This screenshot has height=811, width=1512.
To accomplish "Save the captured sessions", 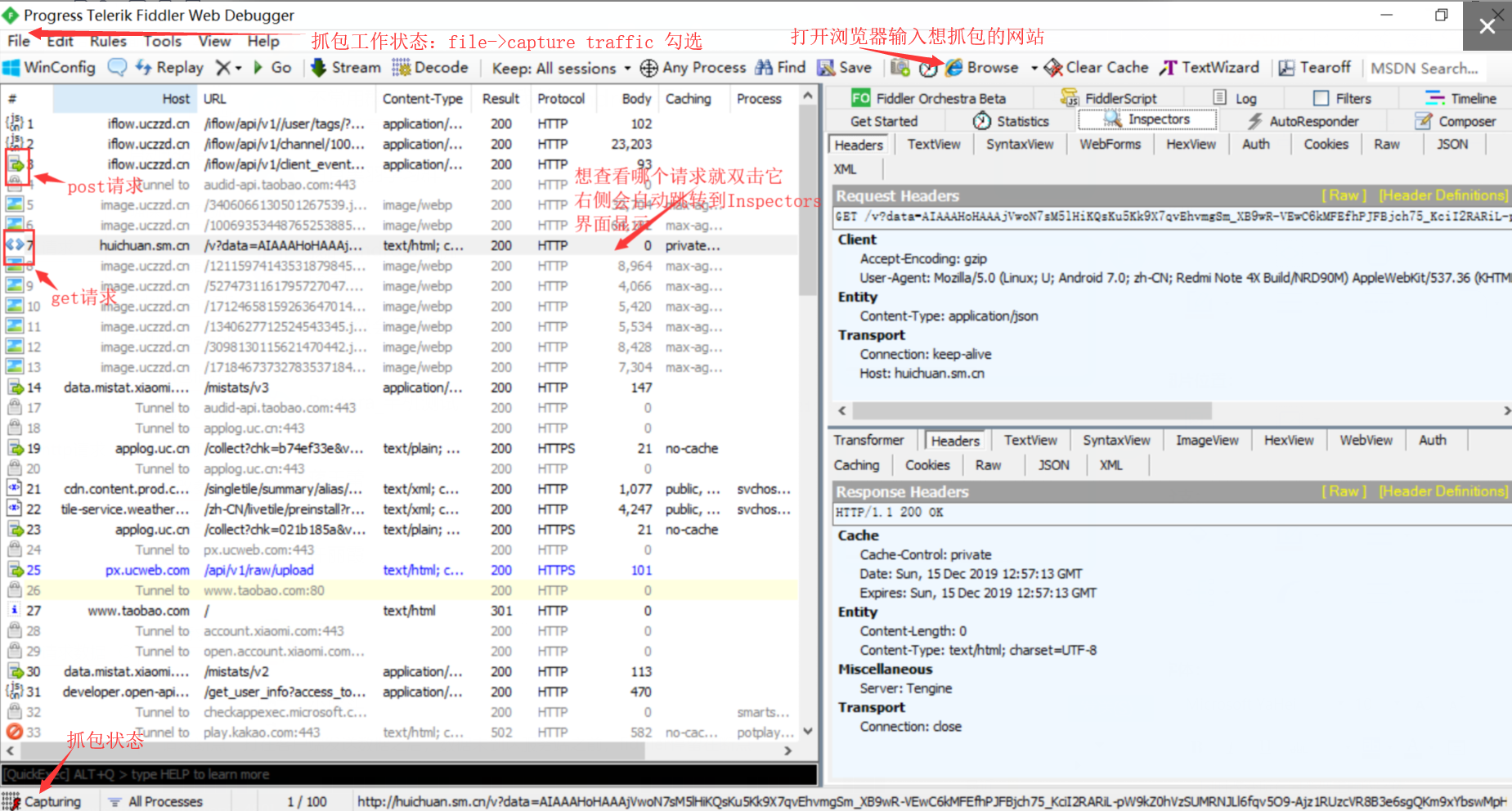I will pyautogui.click(x=845, y=68).
